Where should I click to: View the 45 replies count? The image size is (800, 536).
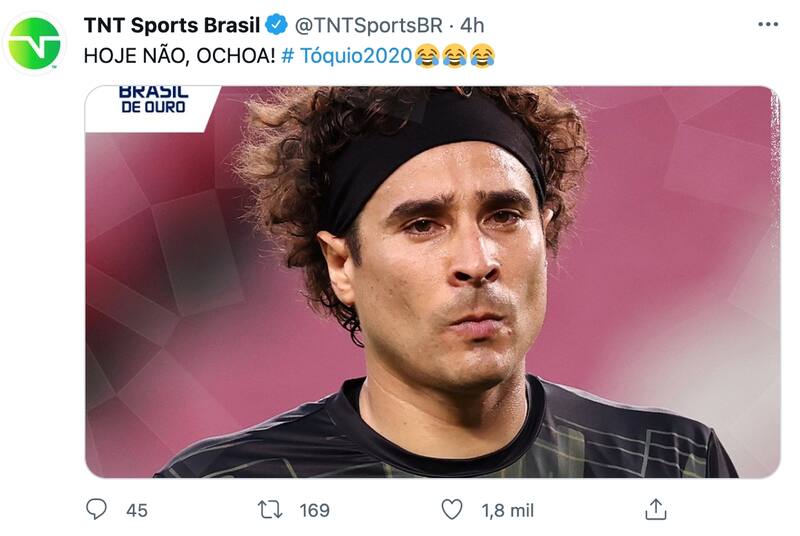click(x=137, y=510)
